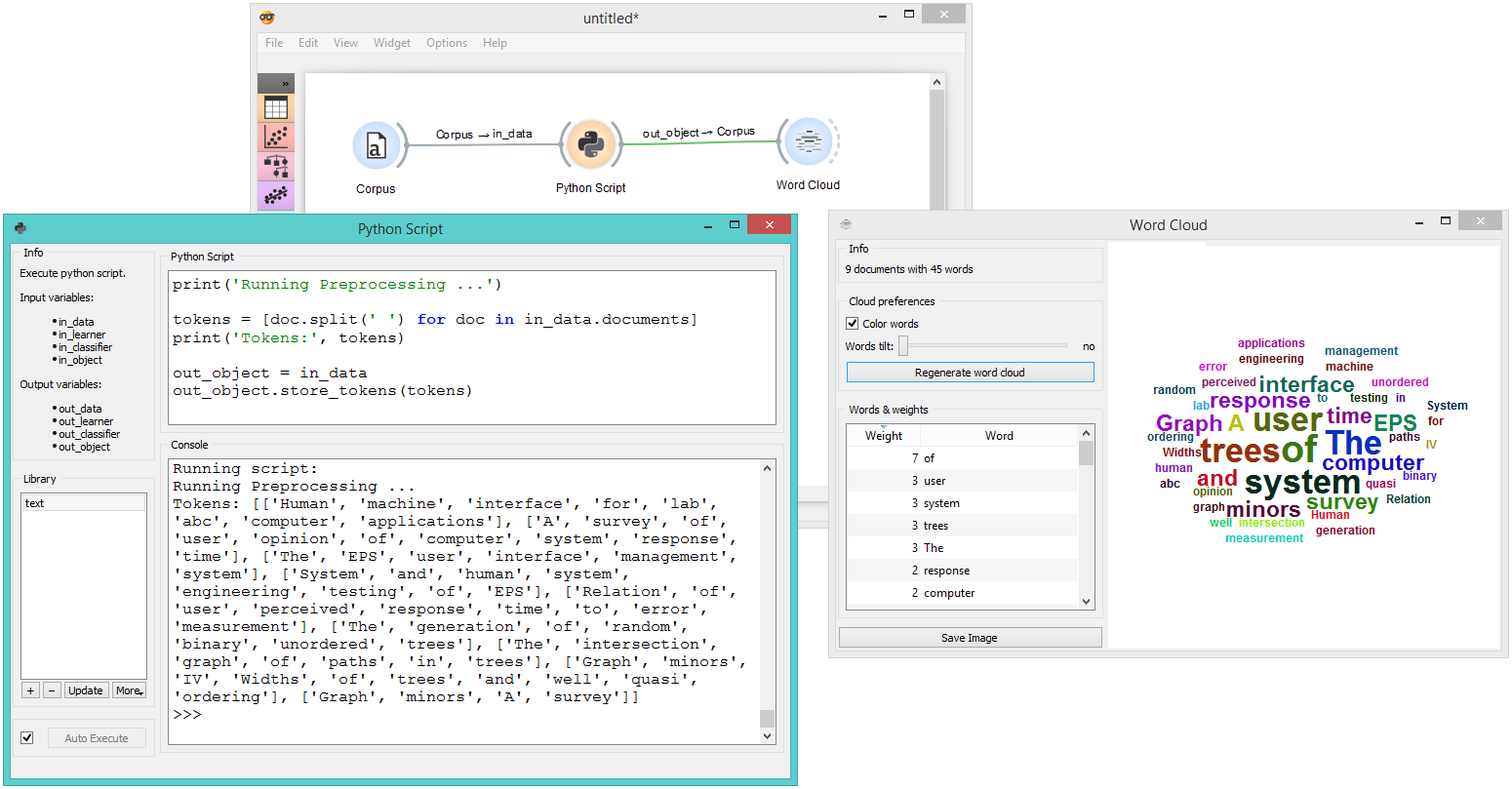Open the Widget menu
1512x789 pixels.
pyautogui.click(x=392, y=43)
